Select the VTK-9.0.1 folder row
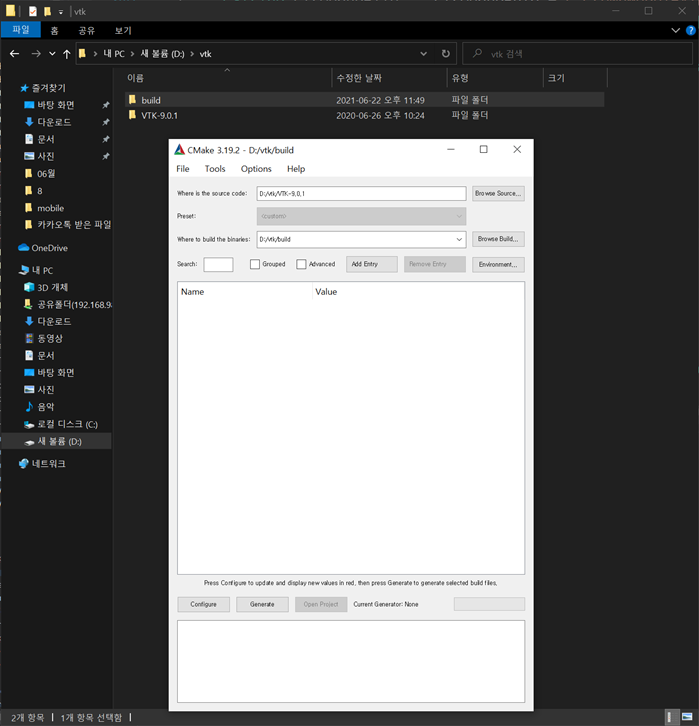The width and height of the screenshot is (699, 726). point(364,115)
